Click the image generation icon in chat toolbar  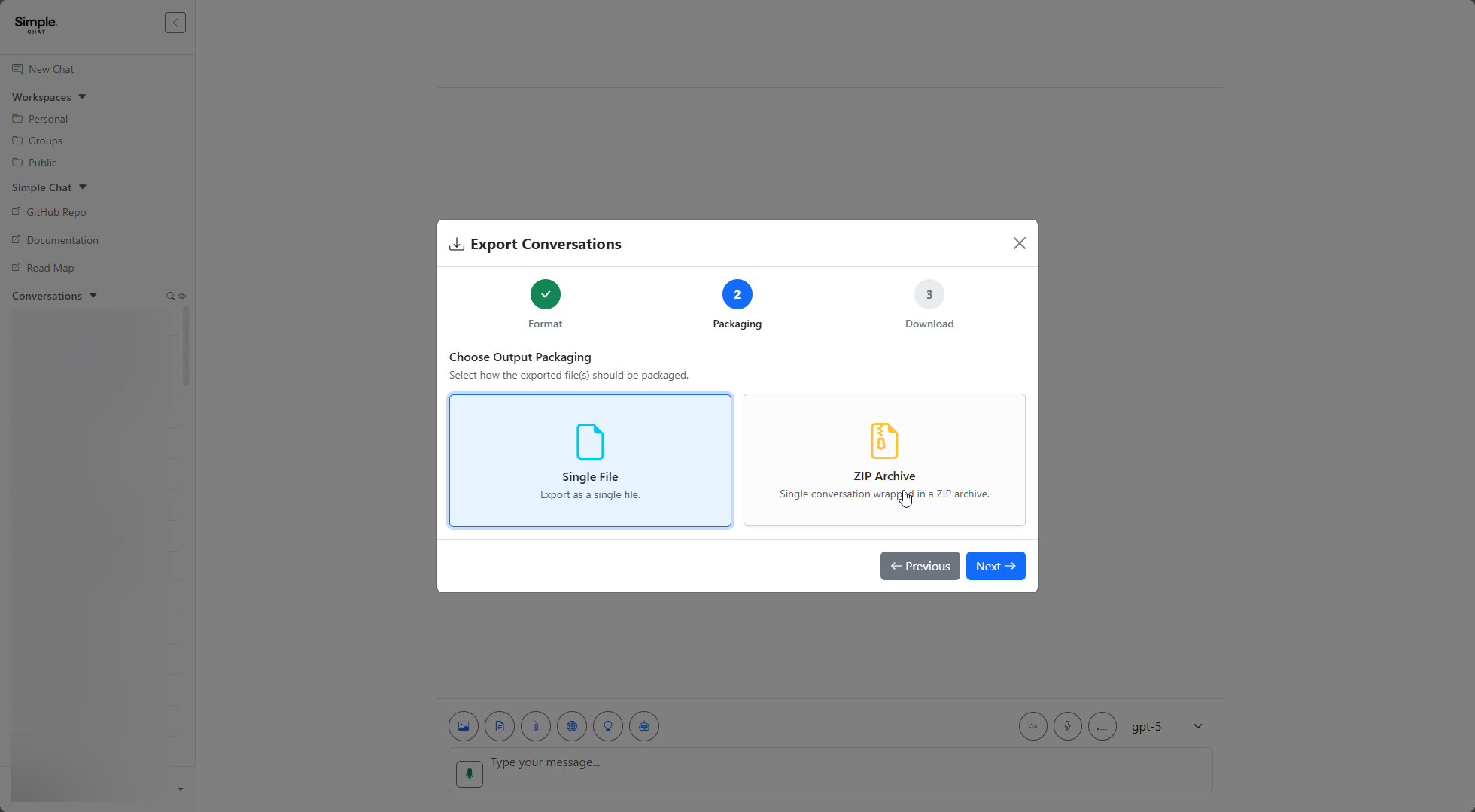464,726
